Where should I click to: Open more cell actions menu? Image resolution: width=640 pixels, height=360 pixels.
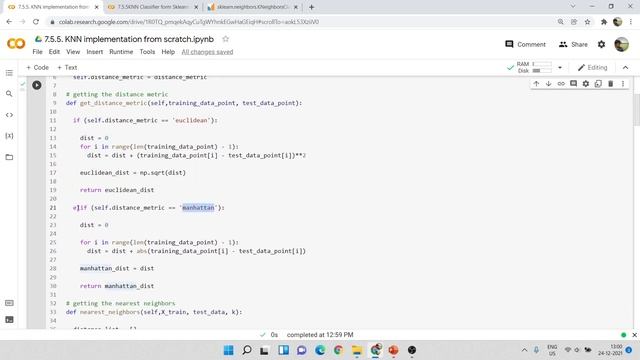[x=623, y=84]
